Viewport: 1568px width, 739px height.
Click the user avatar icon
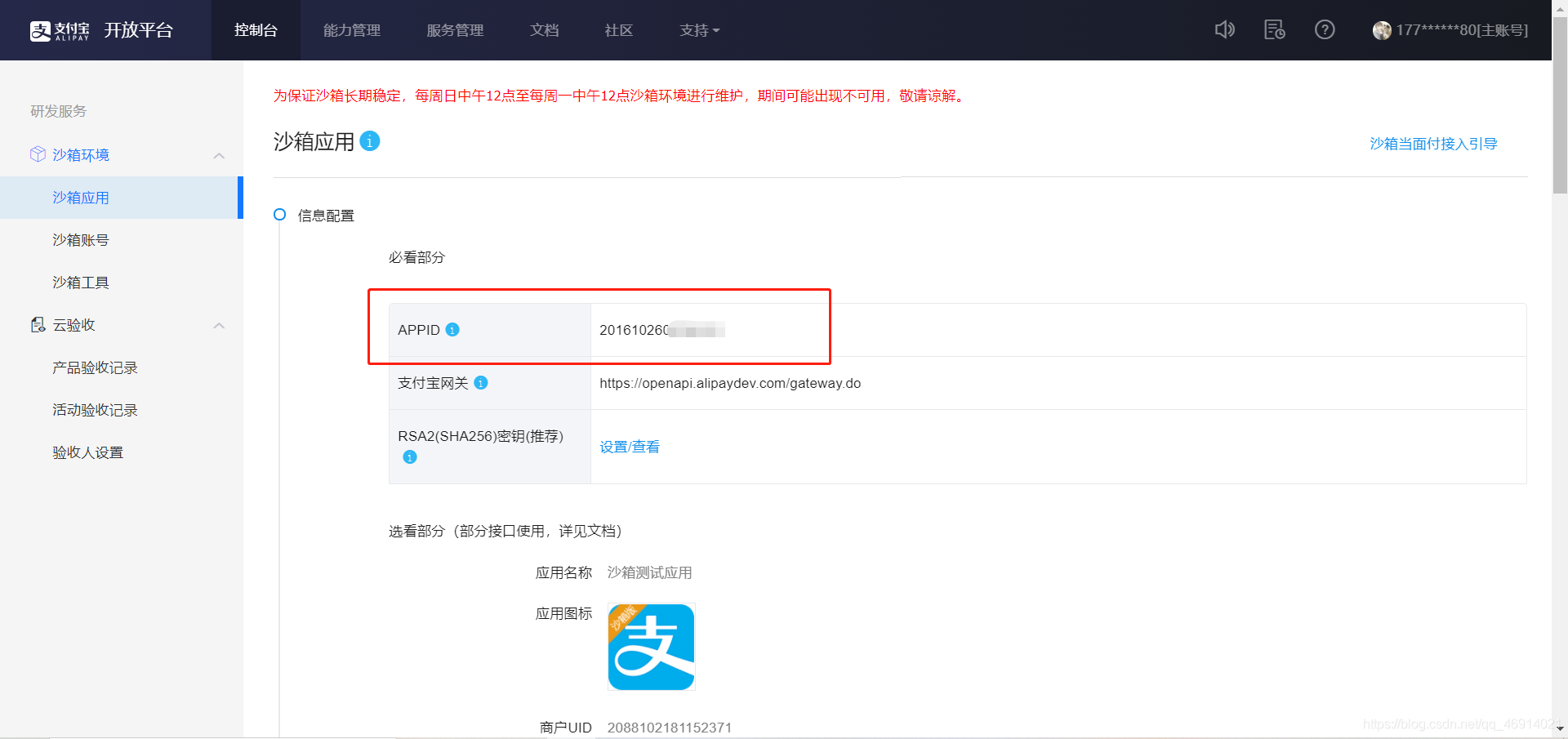click(x=1382, y=30)
